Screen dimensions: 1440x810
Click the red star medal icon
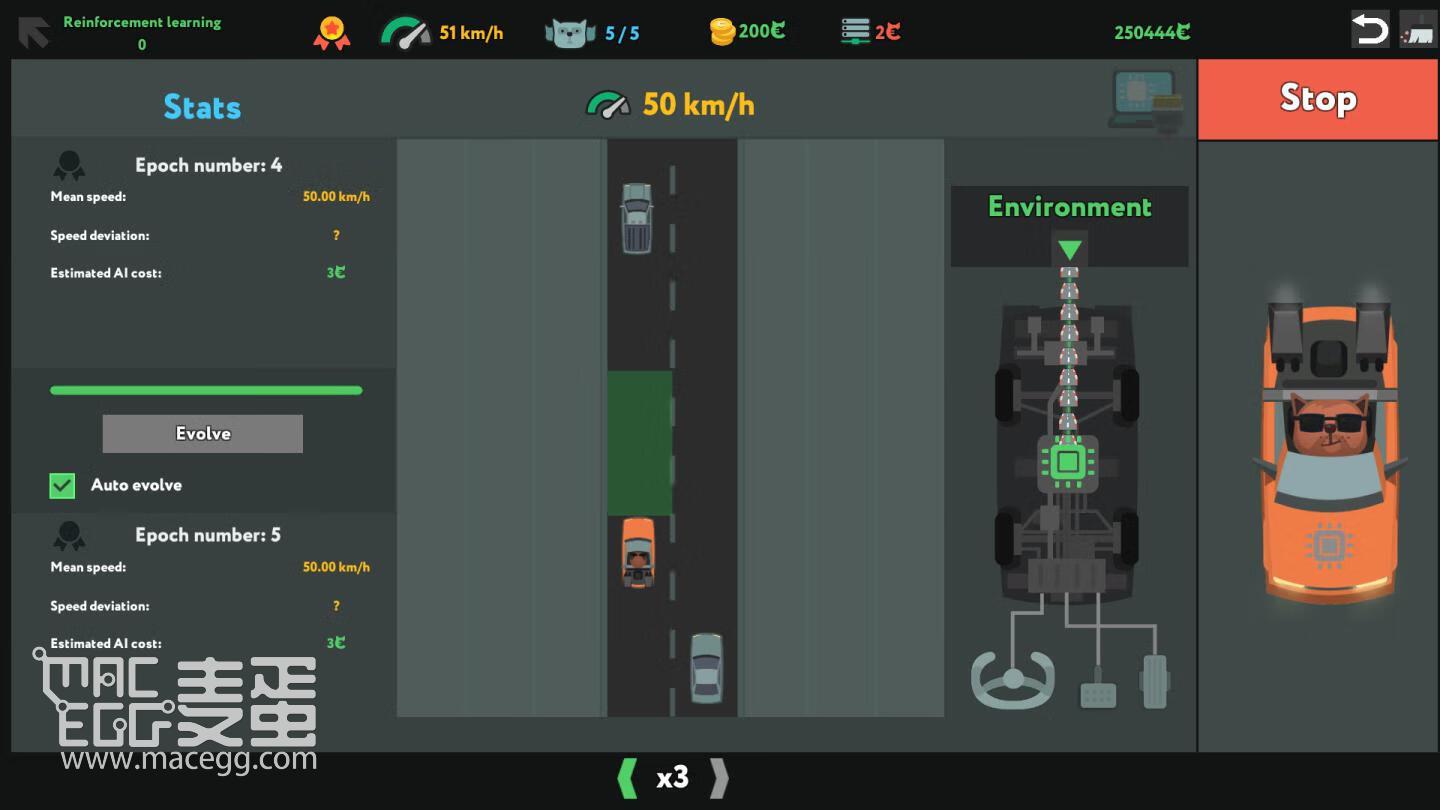click(x=332, y=33)
